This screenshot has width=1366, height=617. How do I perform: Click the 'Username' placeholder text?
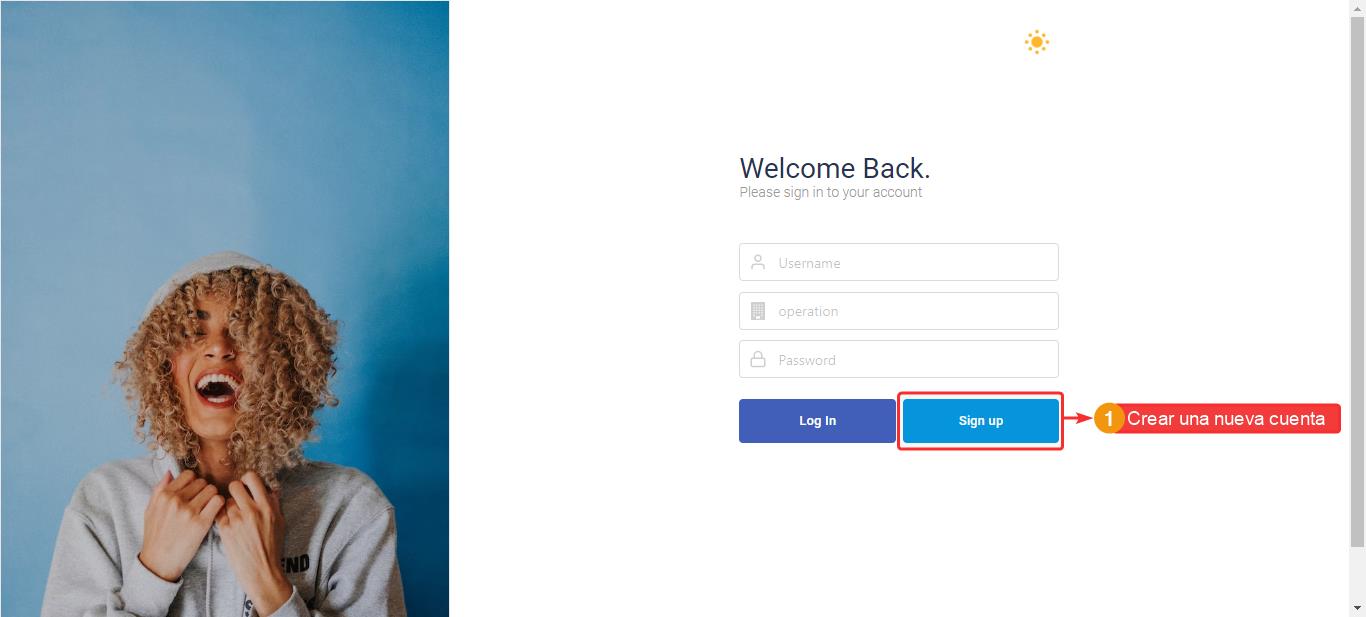click(809, 263)
